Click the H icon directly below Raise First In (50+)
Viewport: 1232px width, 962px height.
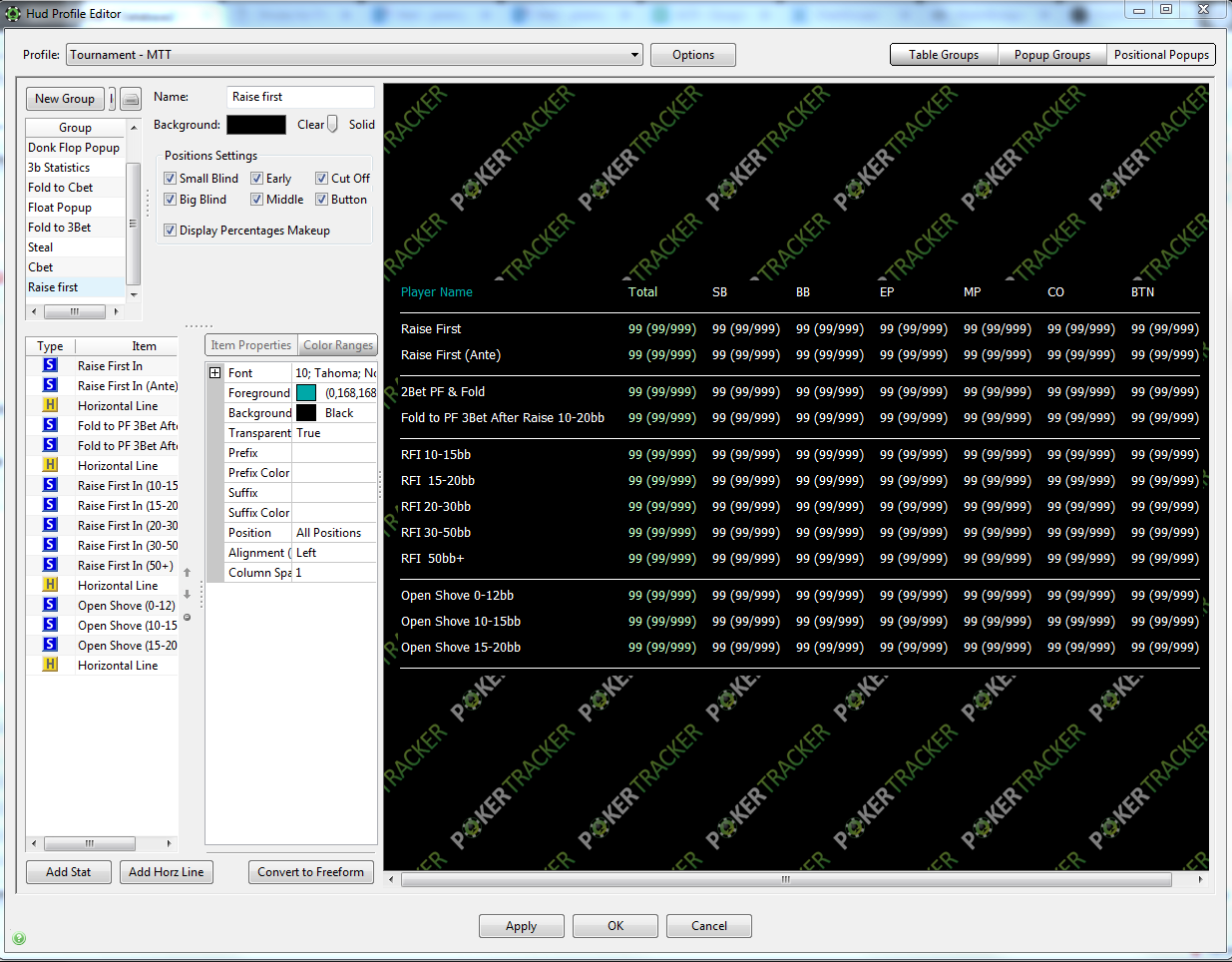click(50, 585)
